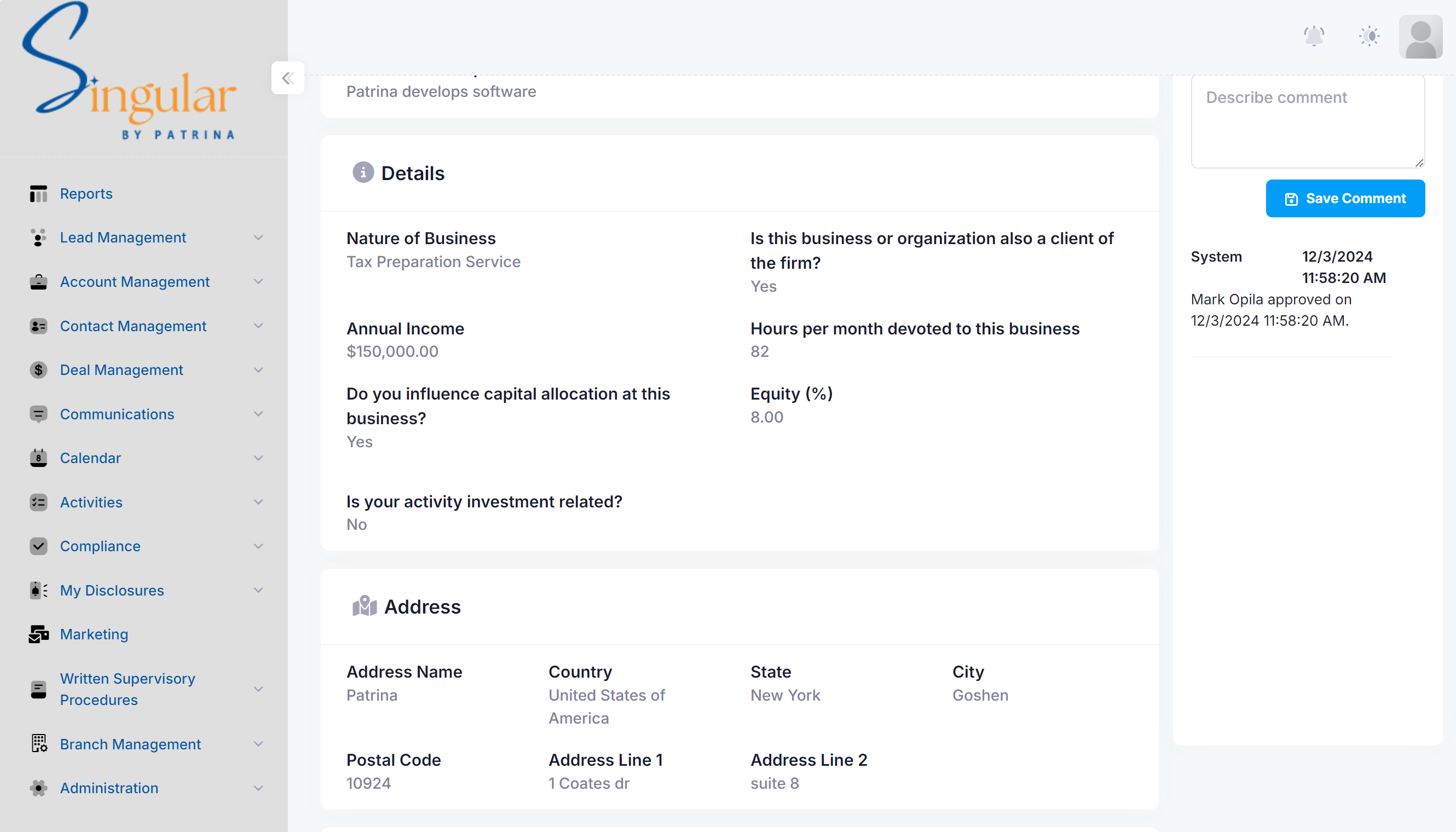Open the Marketing menu item
The height and width of the screenshot is (832, 1456).
[94, 634]
